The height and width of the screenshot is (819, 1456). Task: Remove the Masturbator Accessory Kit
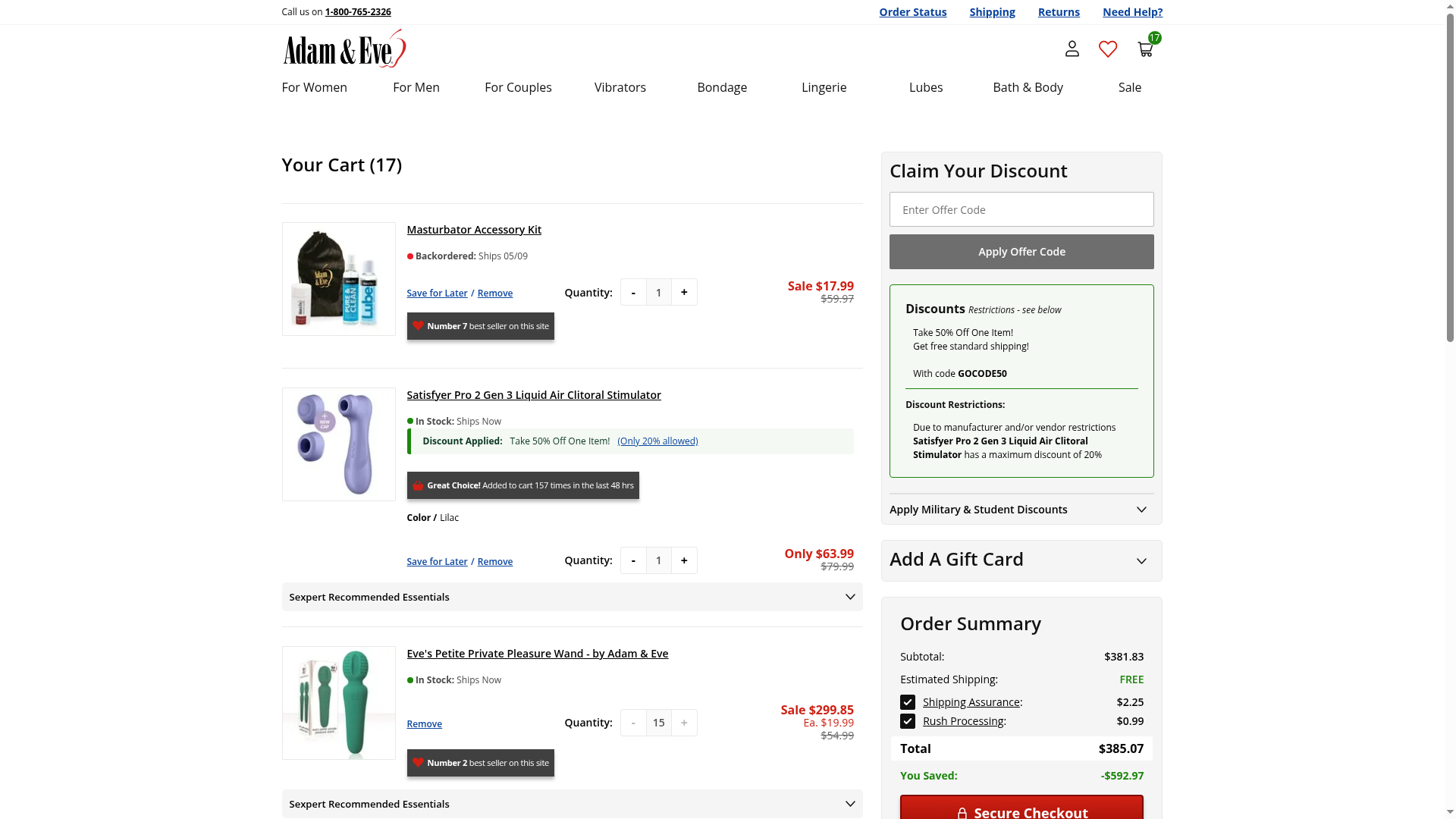(x=494, y=293)
